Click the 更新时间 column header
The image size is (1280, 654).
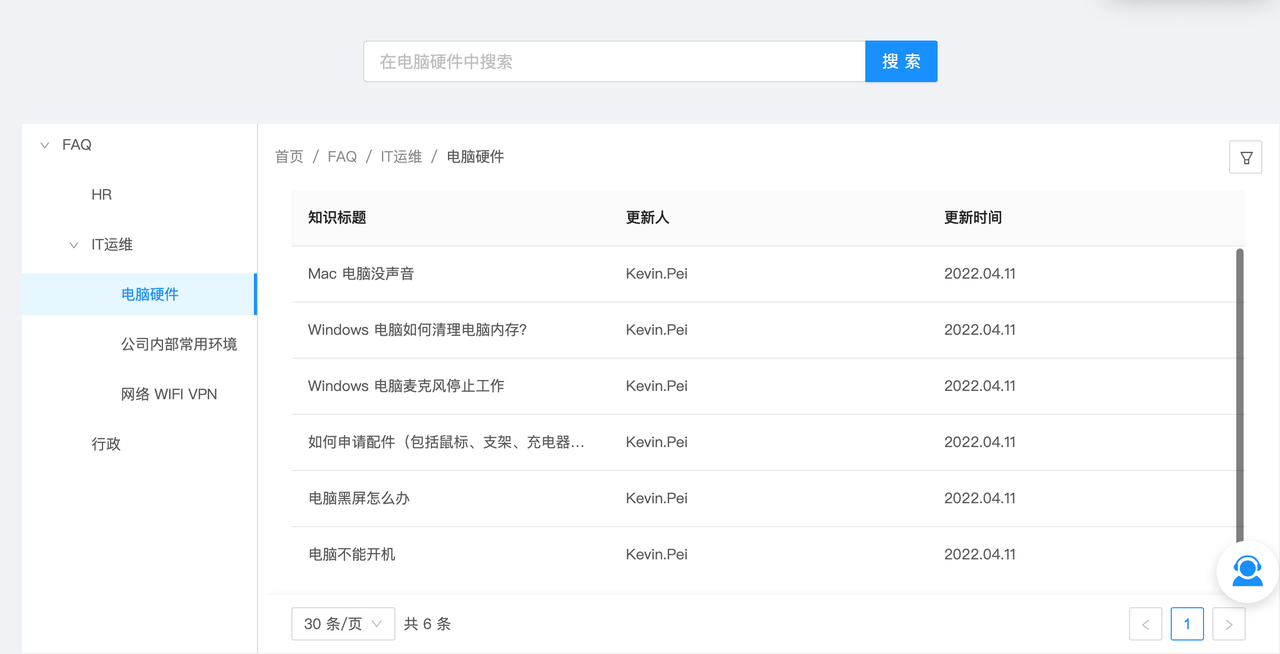(x=973, y=218)
